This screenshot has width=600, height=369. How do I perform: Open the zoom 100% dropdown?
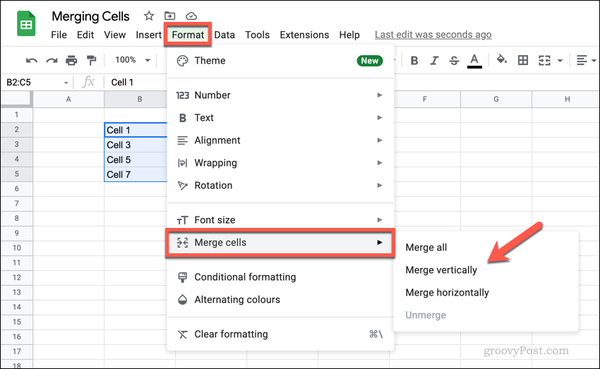click(x=133, y=60)
